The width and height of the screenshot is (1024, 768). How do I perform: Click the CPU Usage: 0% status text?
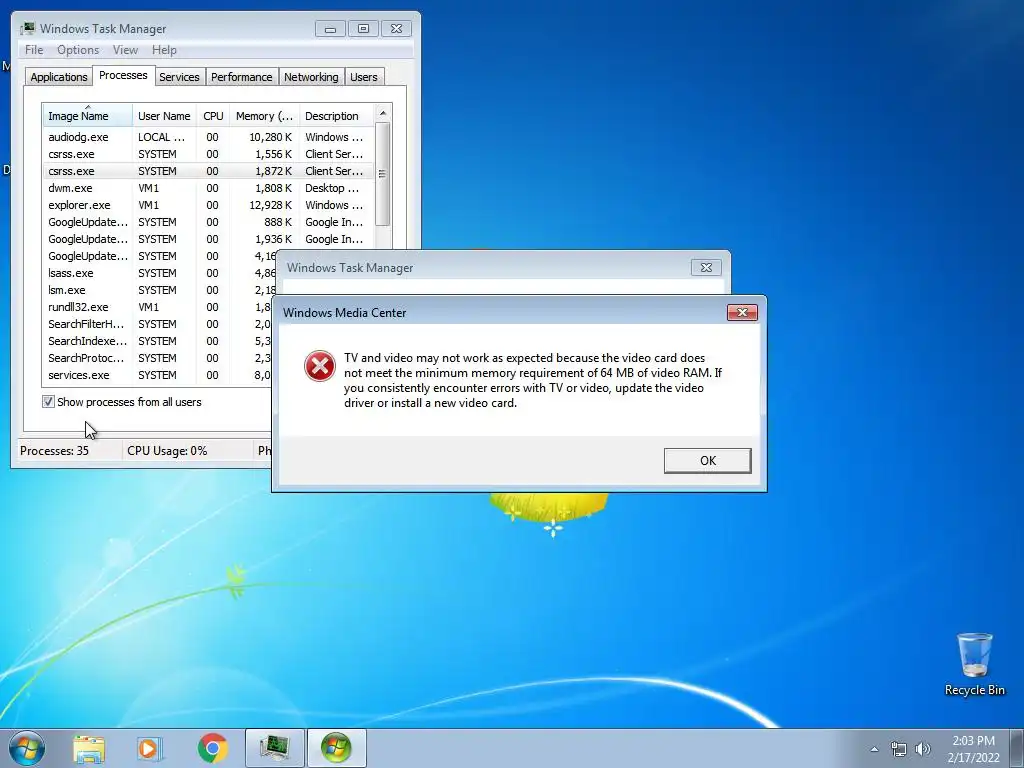point(167,451)
